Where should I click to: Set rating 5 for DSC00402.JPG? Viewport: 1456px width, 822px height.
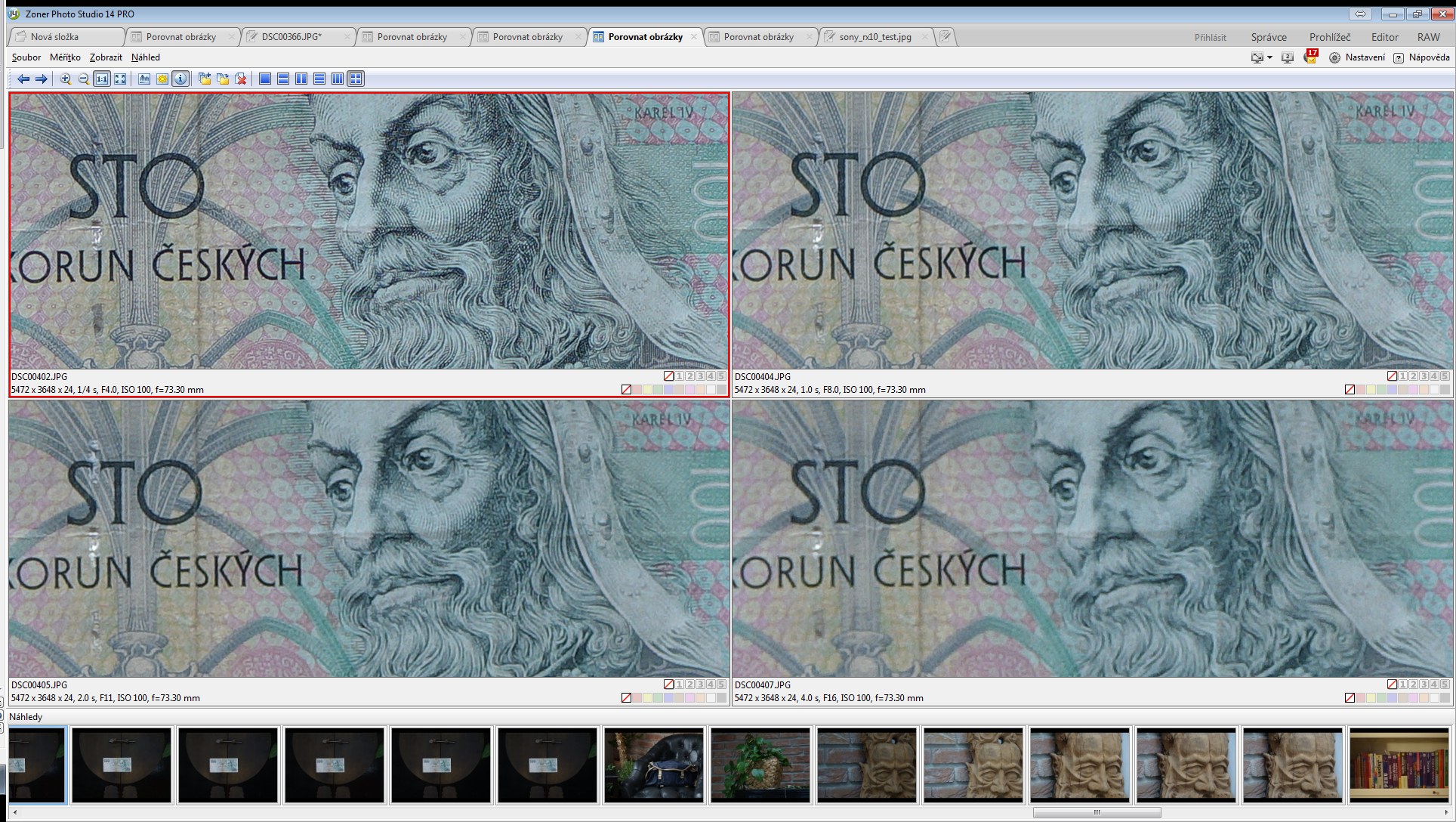721,376
